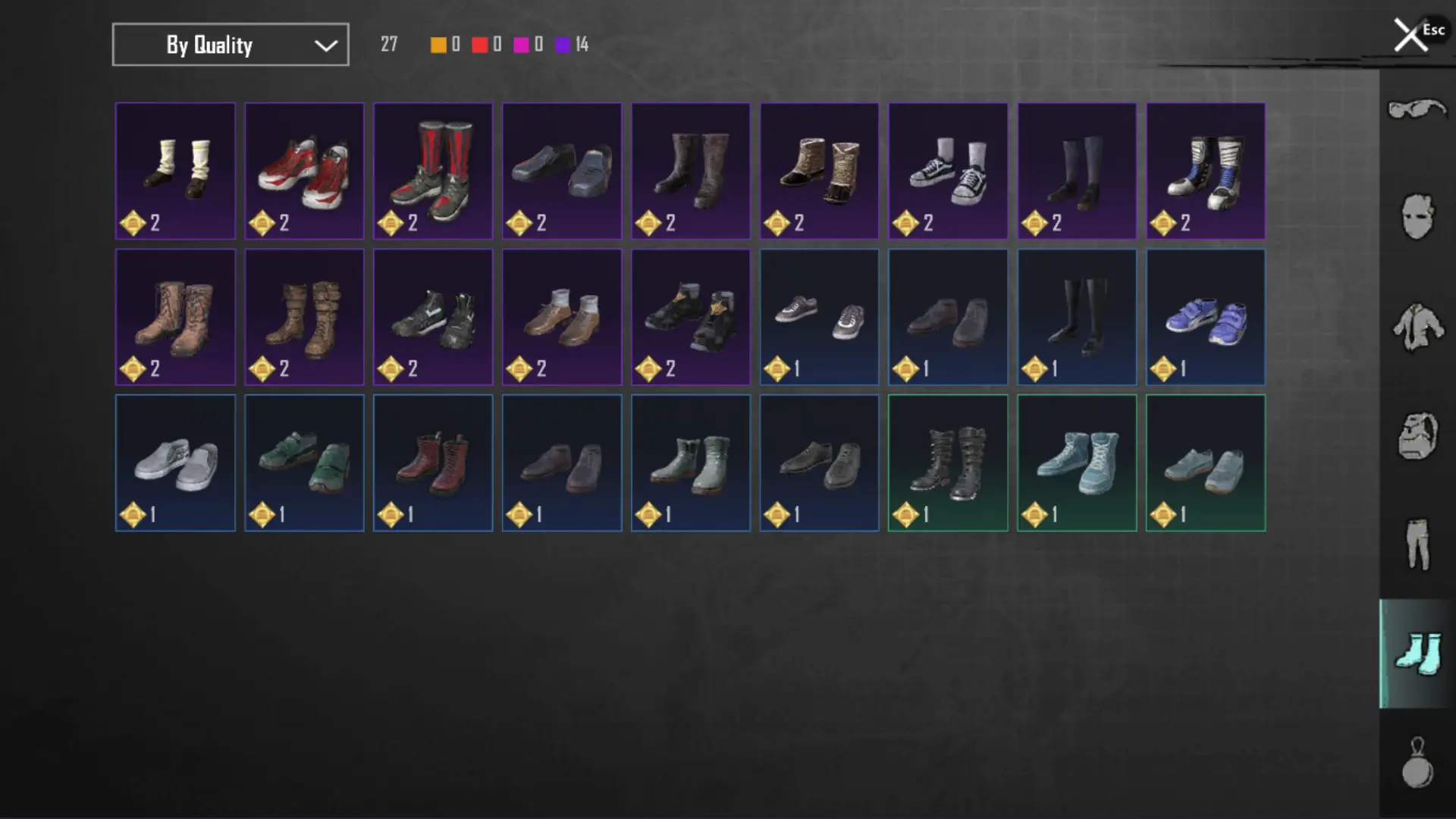Screen dimensions: 1456x819
Task: Select the face mask category icon
Action: [1417, 217]
